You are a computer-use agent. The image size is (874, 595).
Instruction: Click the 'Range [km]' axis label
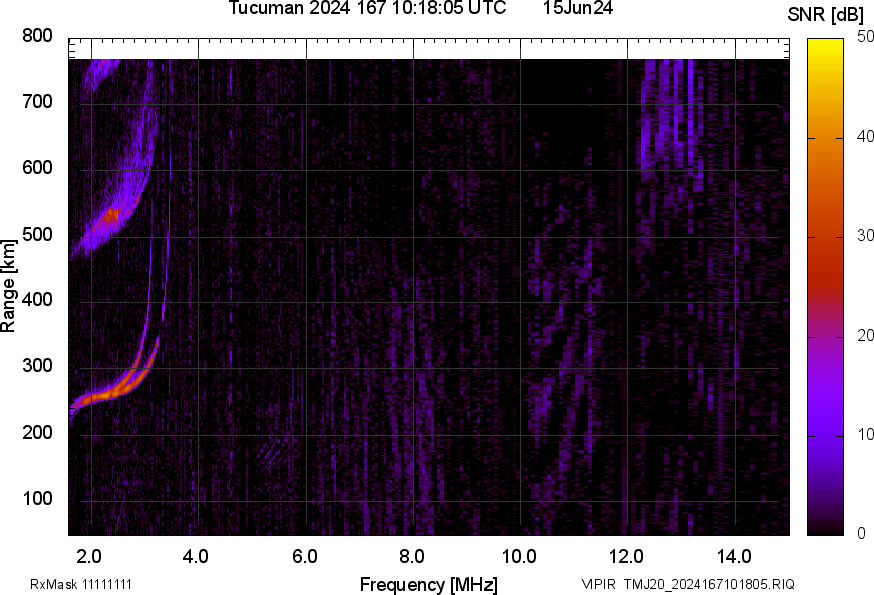pyautogui.click(x=8, y=286)
